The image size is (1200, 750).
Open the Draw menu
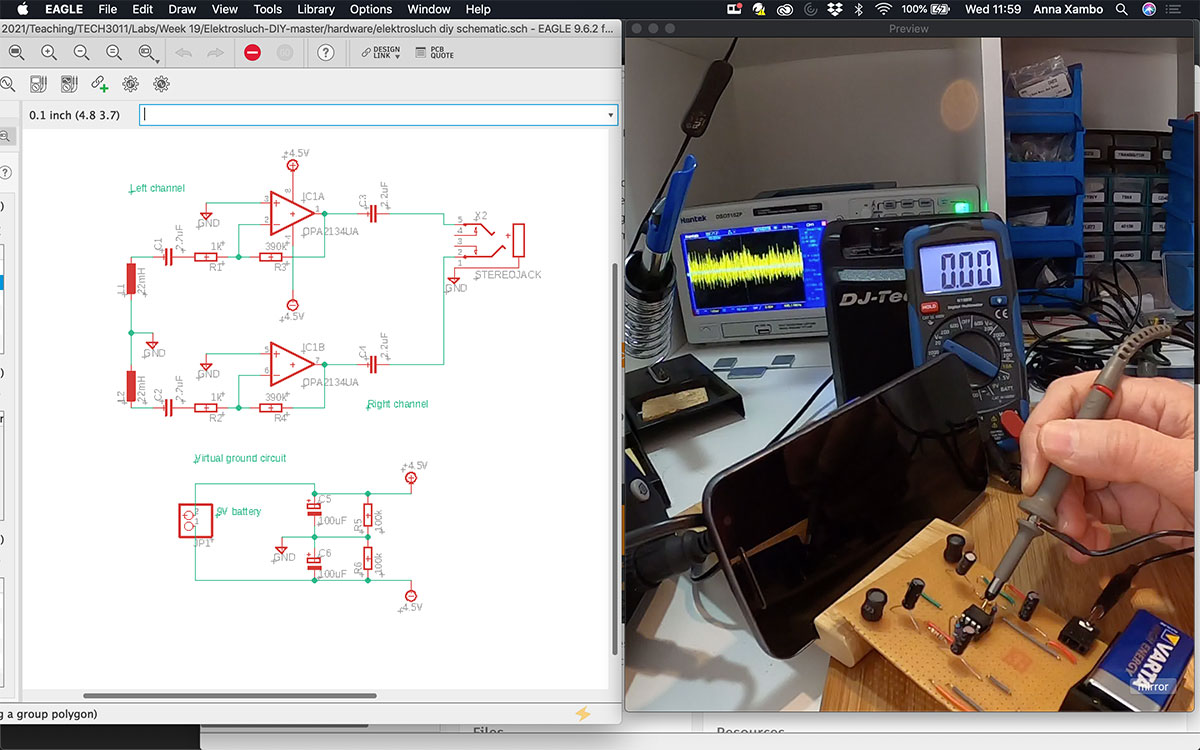click(182, 9)
